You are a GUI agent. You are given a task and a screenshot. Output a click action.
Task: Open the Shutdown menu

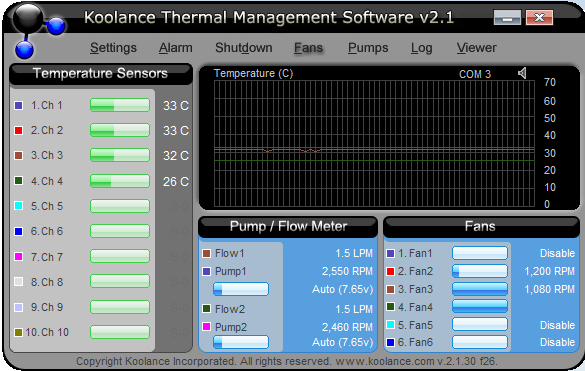[x=244, y=48]
